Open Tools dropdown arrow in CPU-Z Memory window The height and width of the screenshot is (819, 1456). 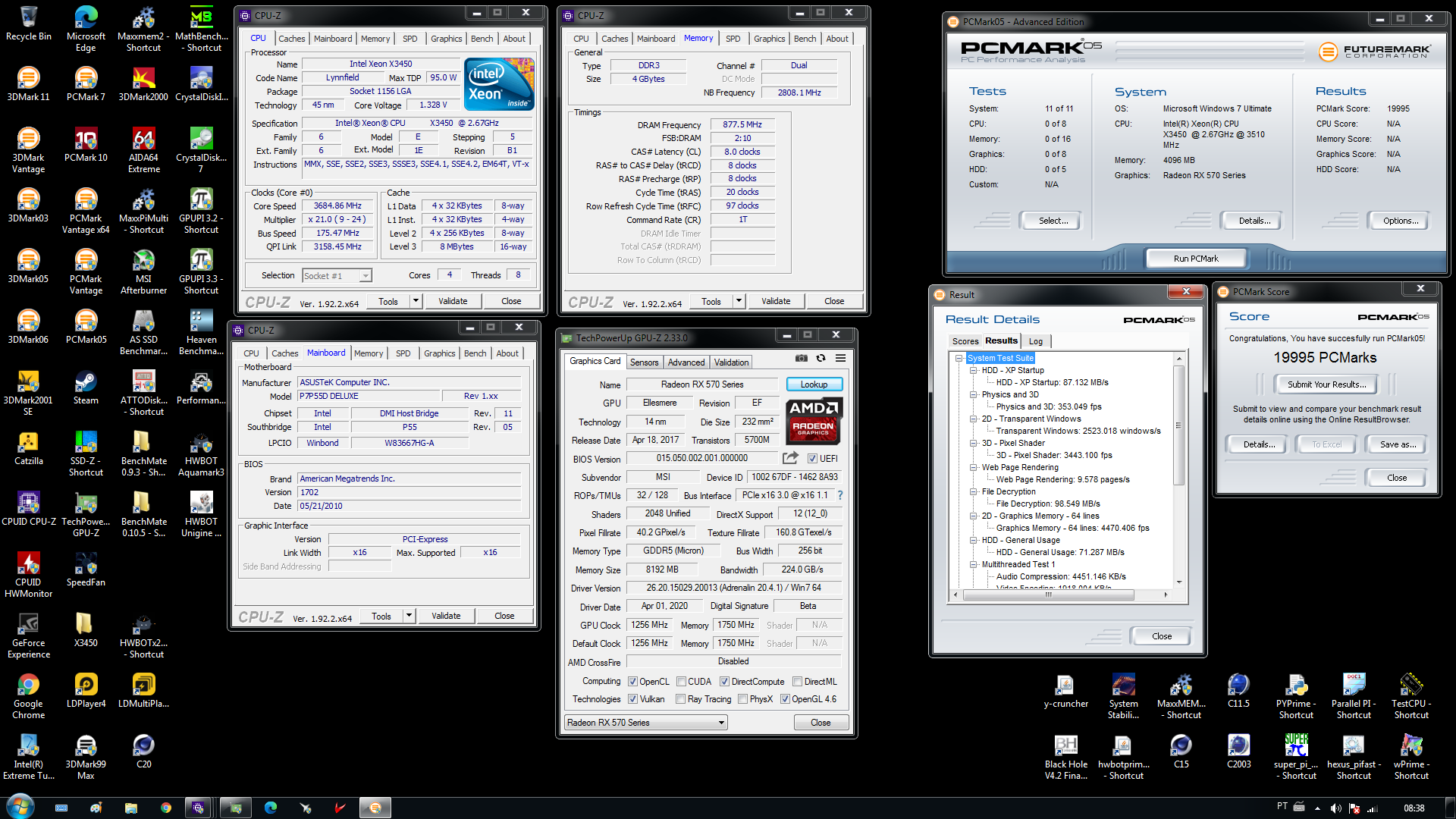(x=739, y=301)
